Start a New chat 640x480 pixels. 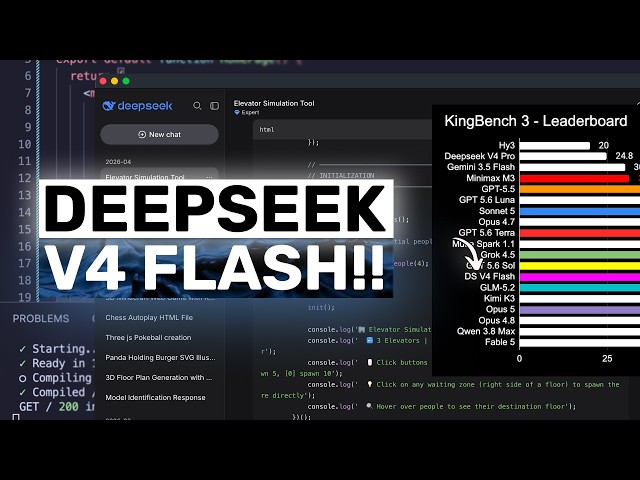point(159,134)
